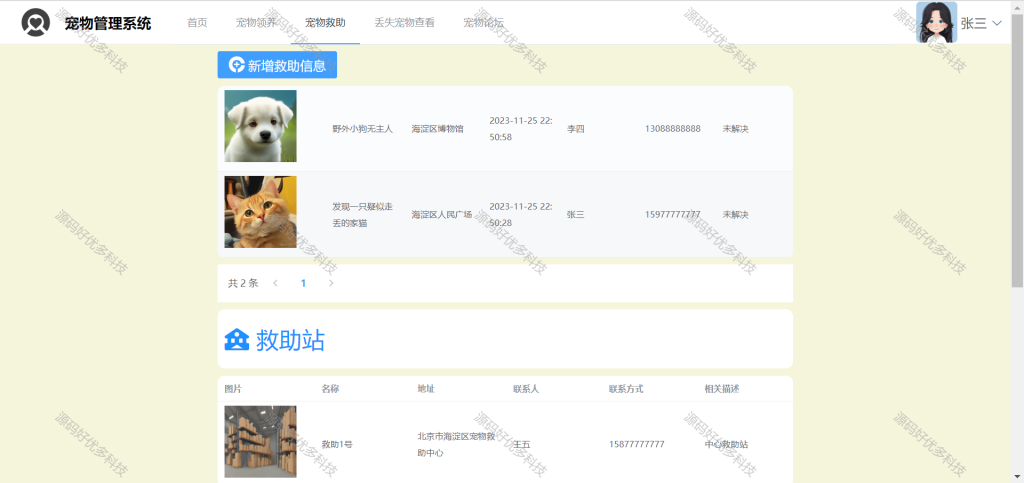
Task: Click the blue rescue station house icon
Action: coord(237,339)
